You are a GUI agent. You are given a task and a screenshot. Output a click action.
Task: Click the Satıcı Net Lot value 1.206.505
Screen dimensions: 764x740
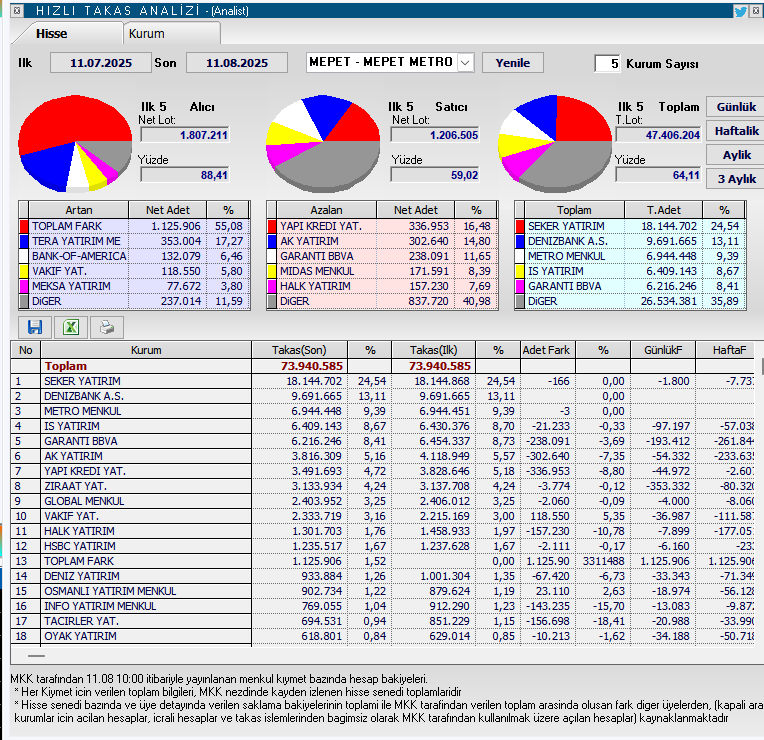click(x=435, y=135)
